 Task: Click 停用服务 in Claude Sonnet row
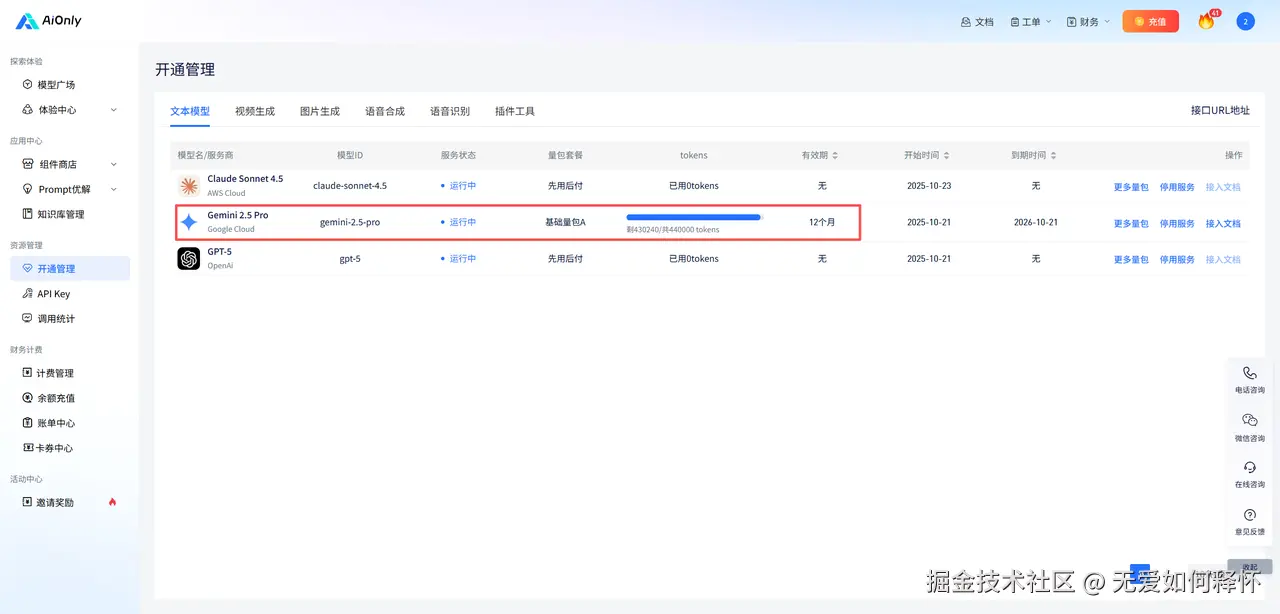(1177, 187)
